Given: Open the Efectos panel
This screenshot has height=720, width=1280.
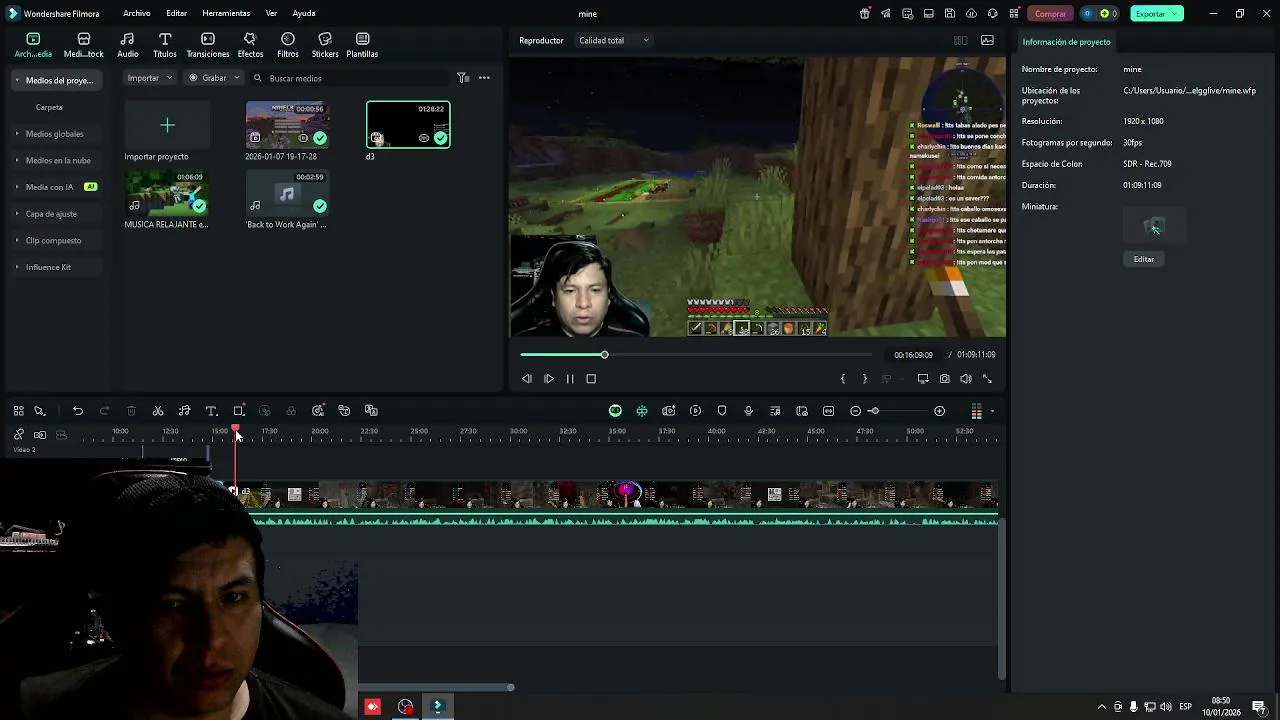Looking at the screenshot, I should pos(250,45).
